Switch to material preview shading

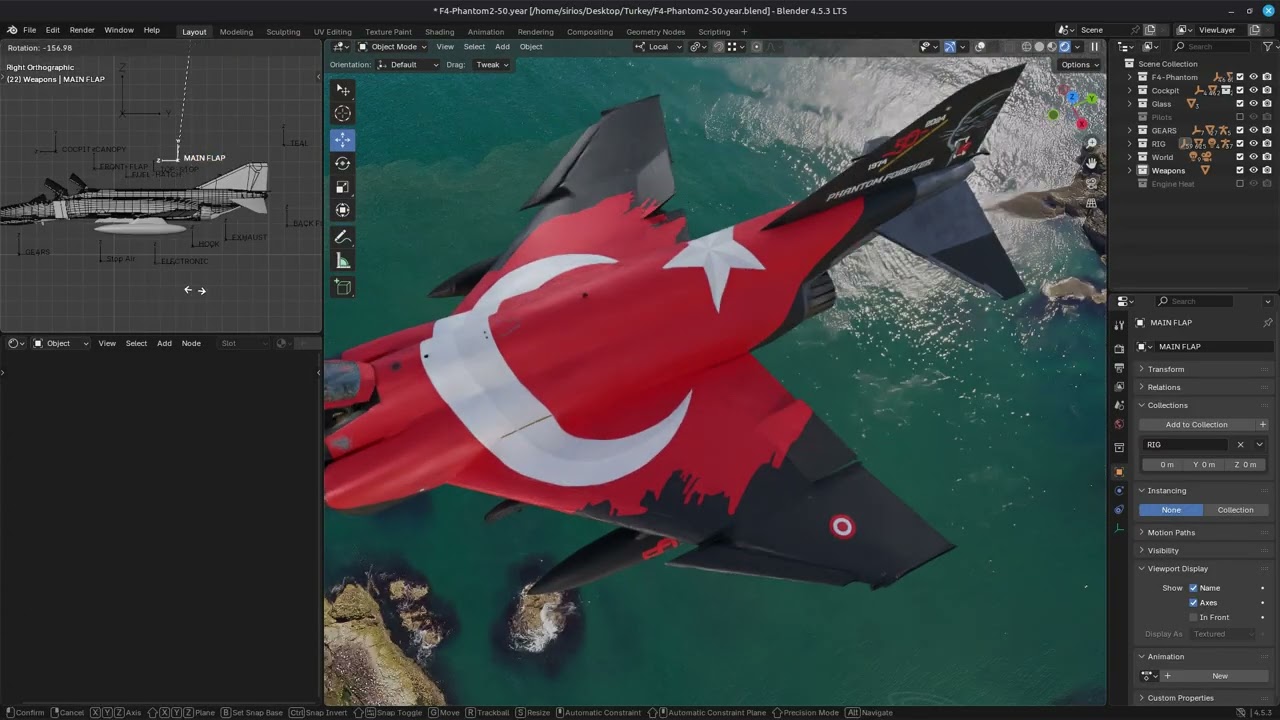(1052, 47)
